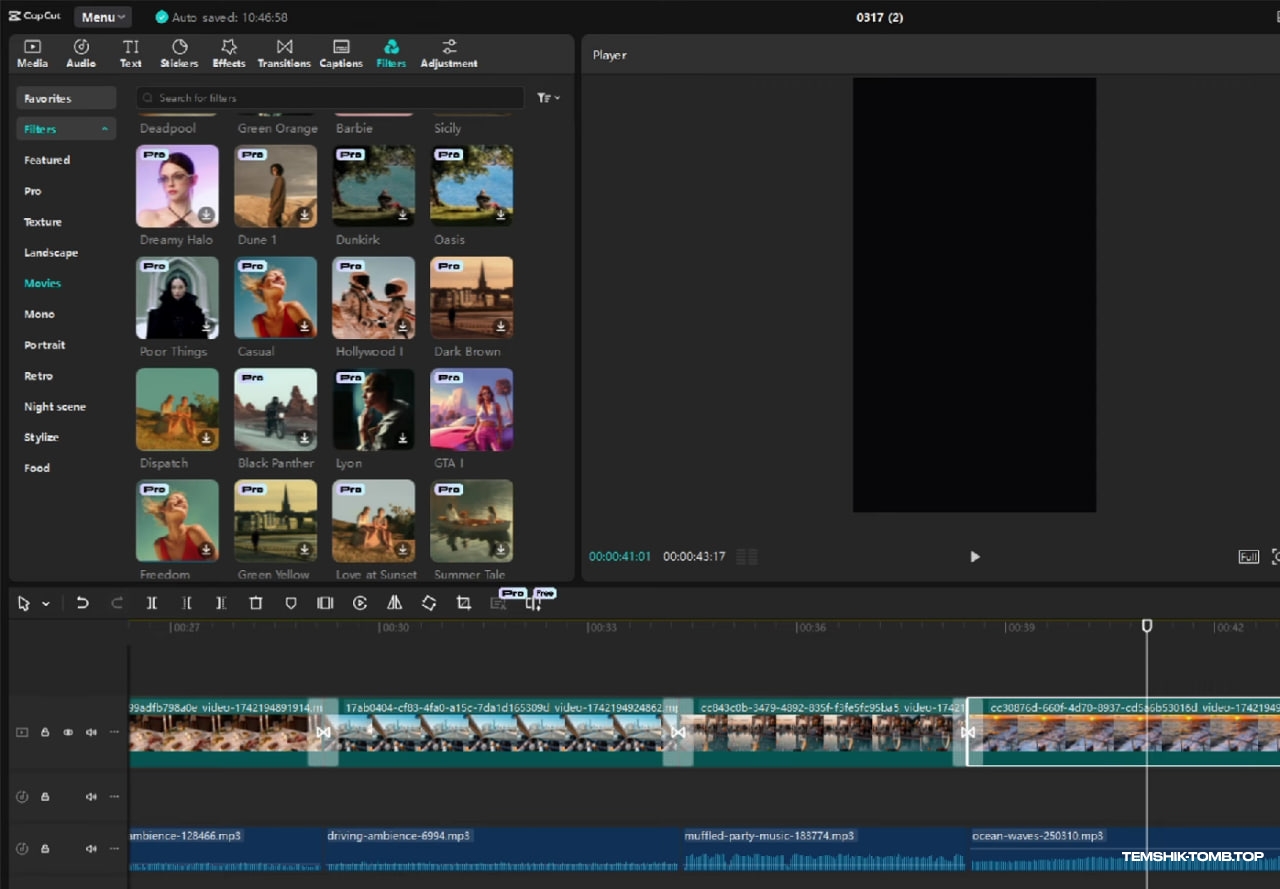Click the freeze frame icon
Image resolution: width=1280 pixels, height=889 pixels.
(x=325, y=603)
